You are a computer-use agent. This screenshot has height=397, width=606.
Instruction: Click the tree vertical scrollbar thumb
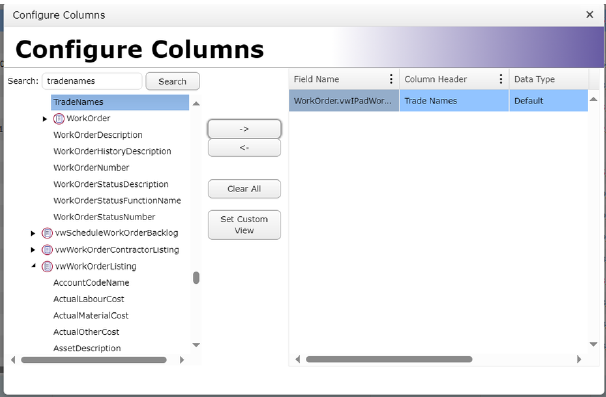196,278
